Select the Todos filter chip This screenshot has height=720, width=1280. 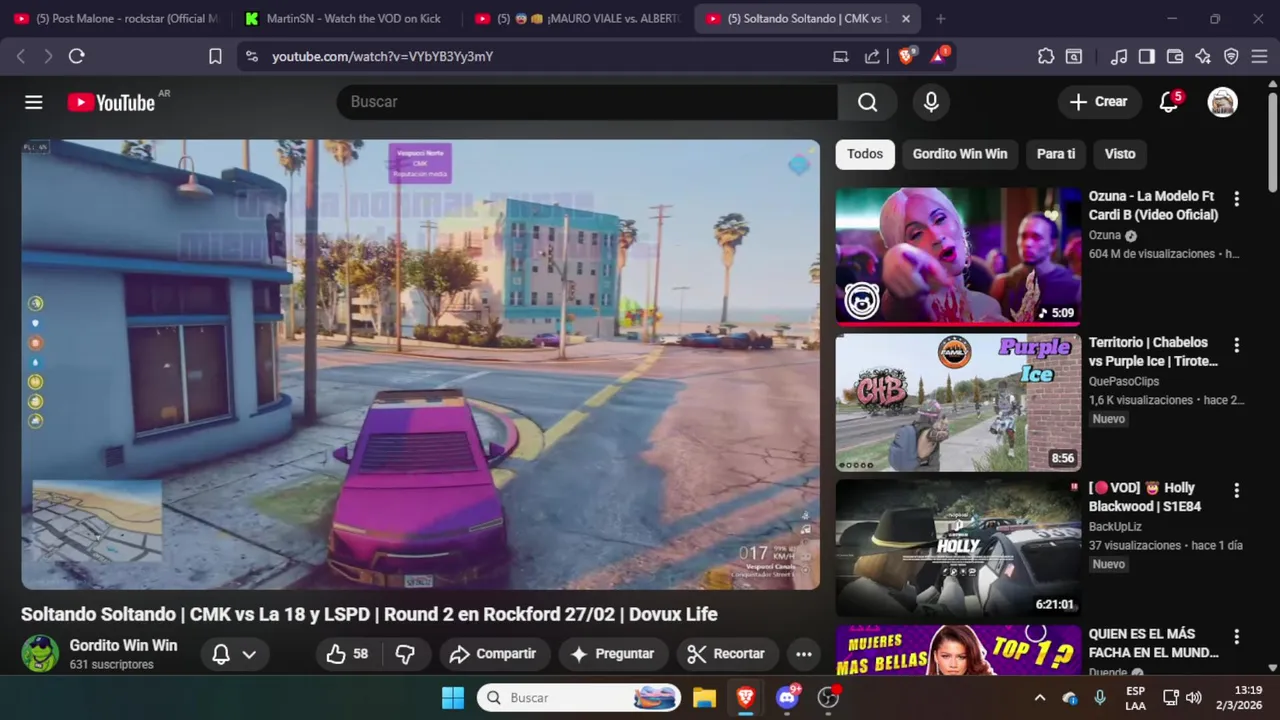pyautogui.click(x=865, y=154)
